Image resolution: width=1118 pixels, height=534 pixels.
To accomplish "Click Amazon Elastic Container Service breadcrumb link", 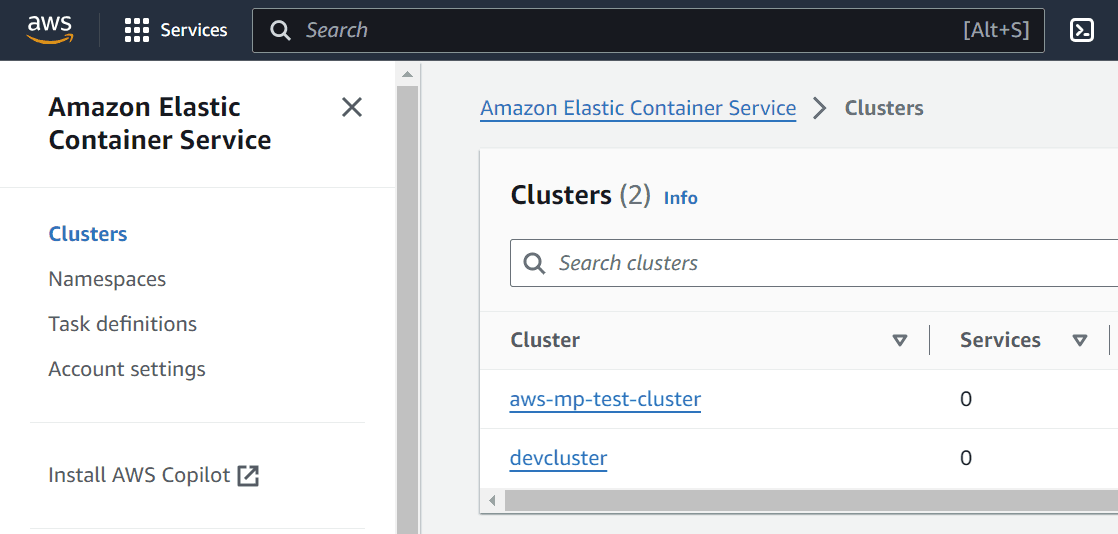I will [638, 108].
